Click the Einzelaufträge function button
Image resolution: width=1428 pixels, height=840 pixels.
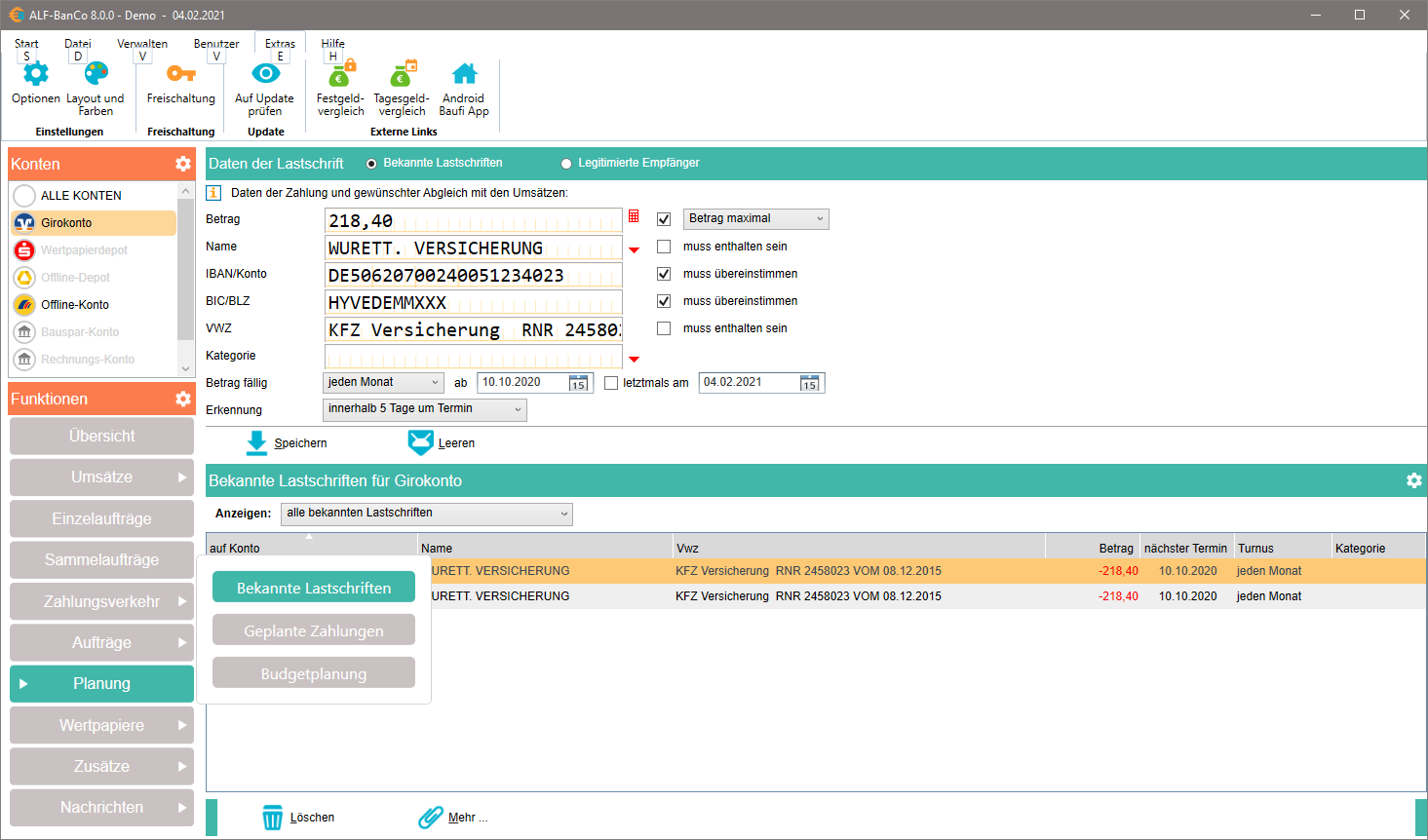pos(102,518)
